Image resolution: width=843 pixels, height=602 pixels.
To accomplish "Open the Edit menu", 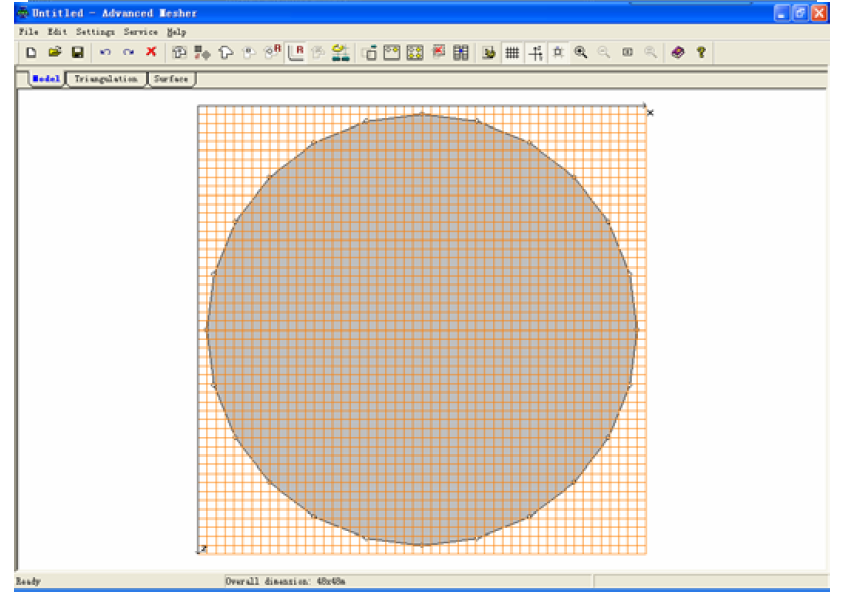I will pyautogui.click(x=56, y=32).
